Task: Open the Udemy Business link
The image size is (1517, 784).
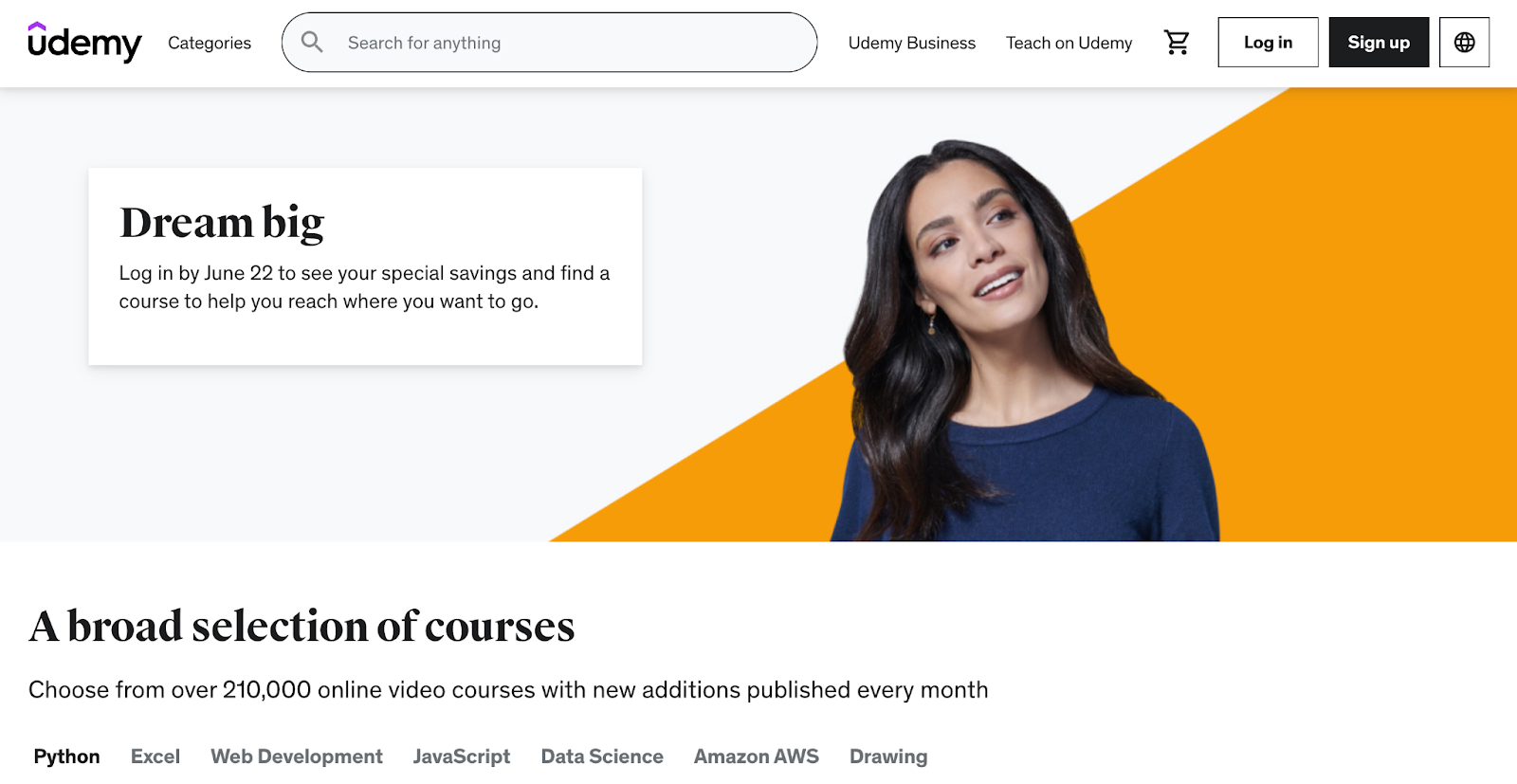Action: (x=912, y=43)
